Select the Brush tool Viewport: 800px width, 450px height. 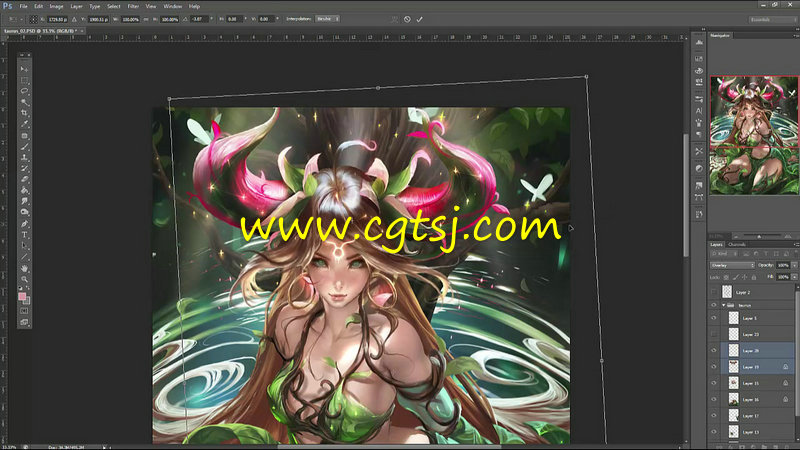[24, 147]
